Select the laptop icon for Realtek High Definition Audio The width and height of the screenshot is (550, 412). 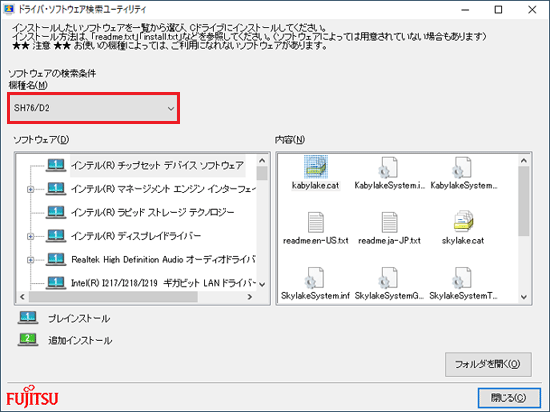[x=56, y=259]
